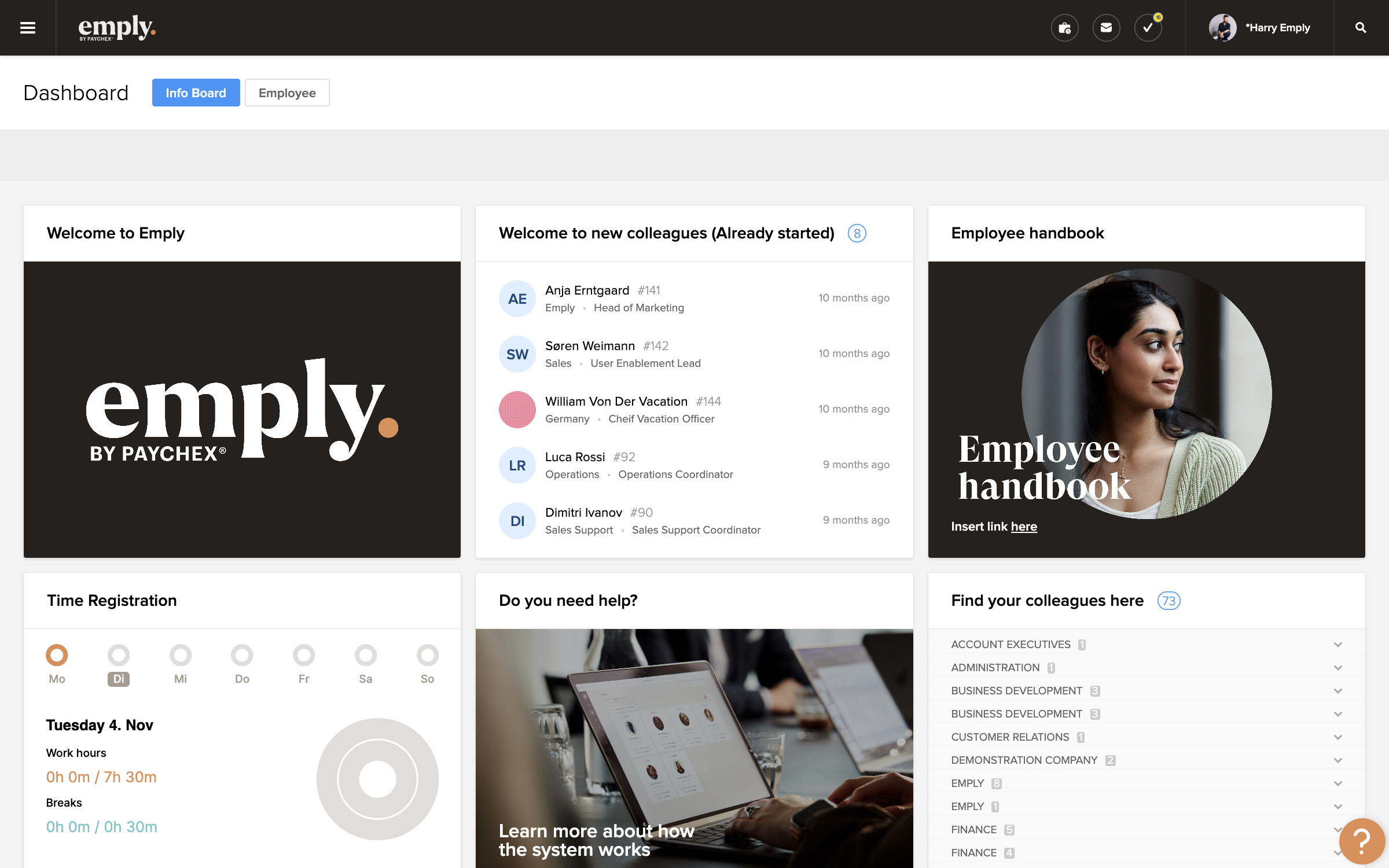
Task: Open the 'Learn more about how the system works' image
Action: [x=694, y=748]
